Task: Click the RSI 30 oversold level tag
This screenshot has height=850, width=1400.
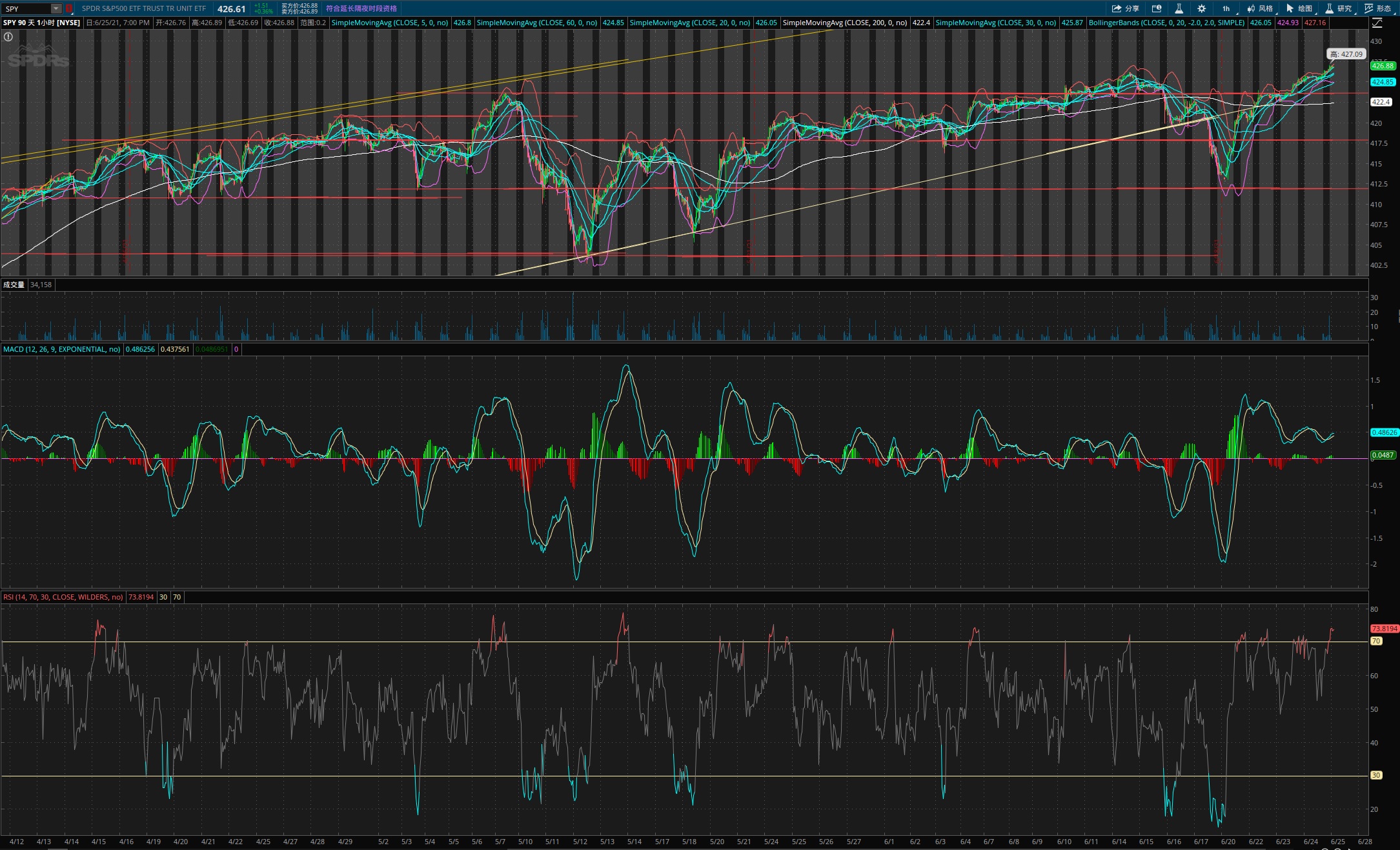Action: [x=1376, y=775]
